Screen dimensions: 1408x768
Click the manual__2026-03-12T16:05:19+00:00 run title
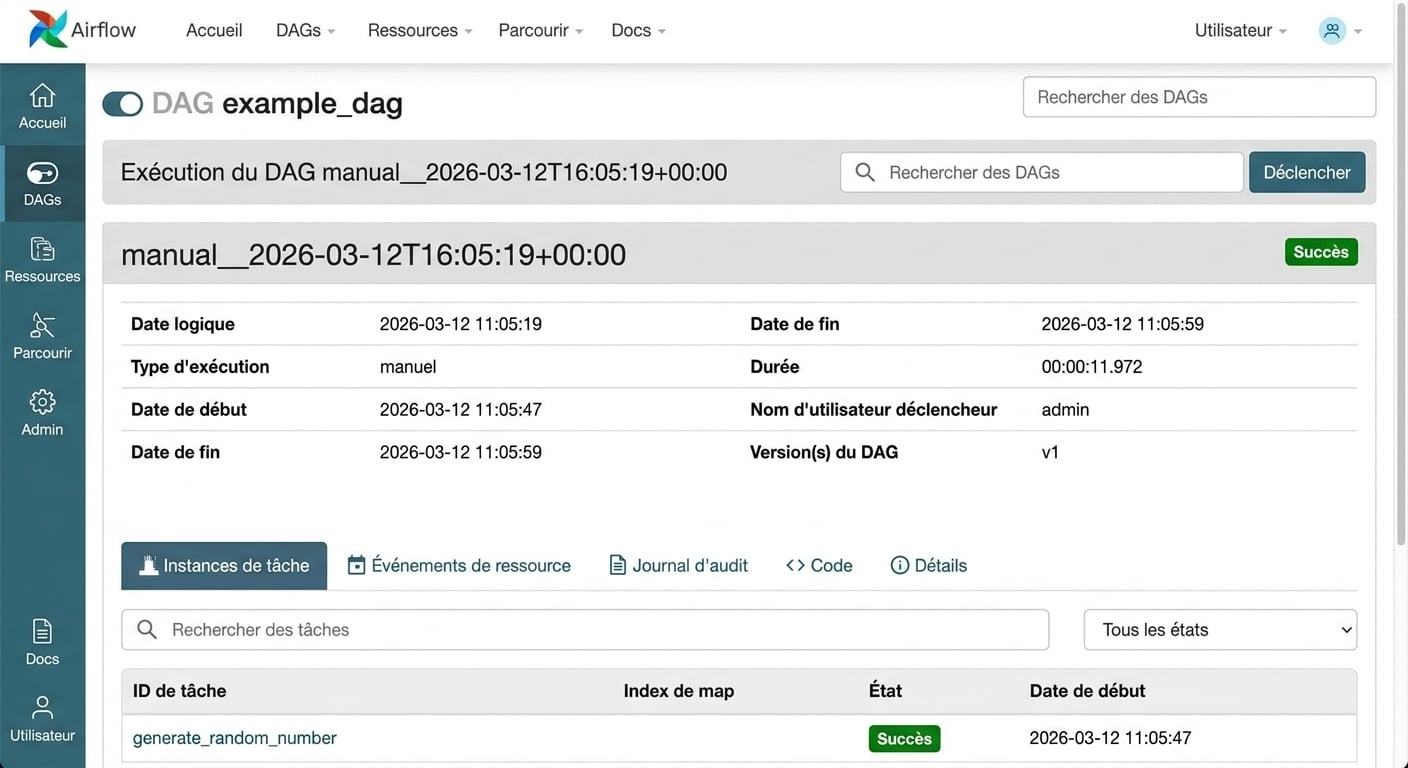pyautogui.click(x=373, y=255)
